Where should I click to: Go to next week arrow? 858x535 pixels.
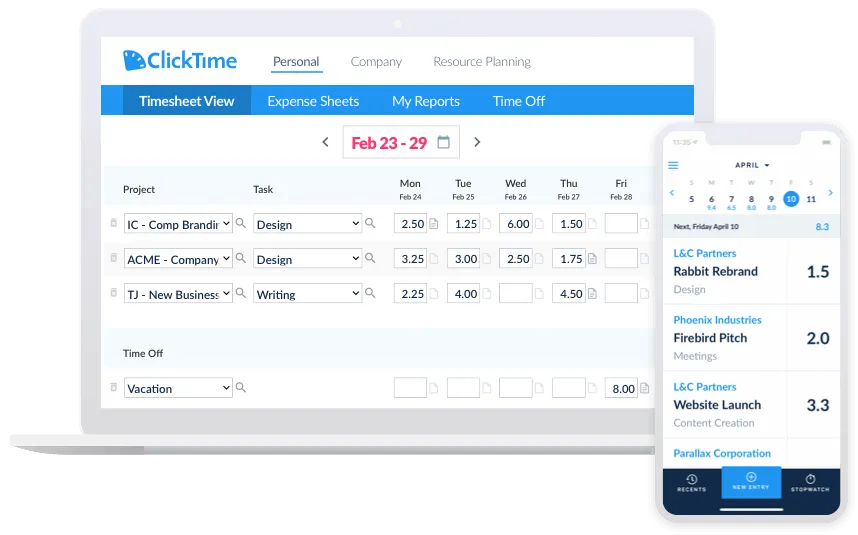tap(477, 142)
